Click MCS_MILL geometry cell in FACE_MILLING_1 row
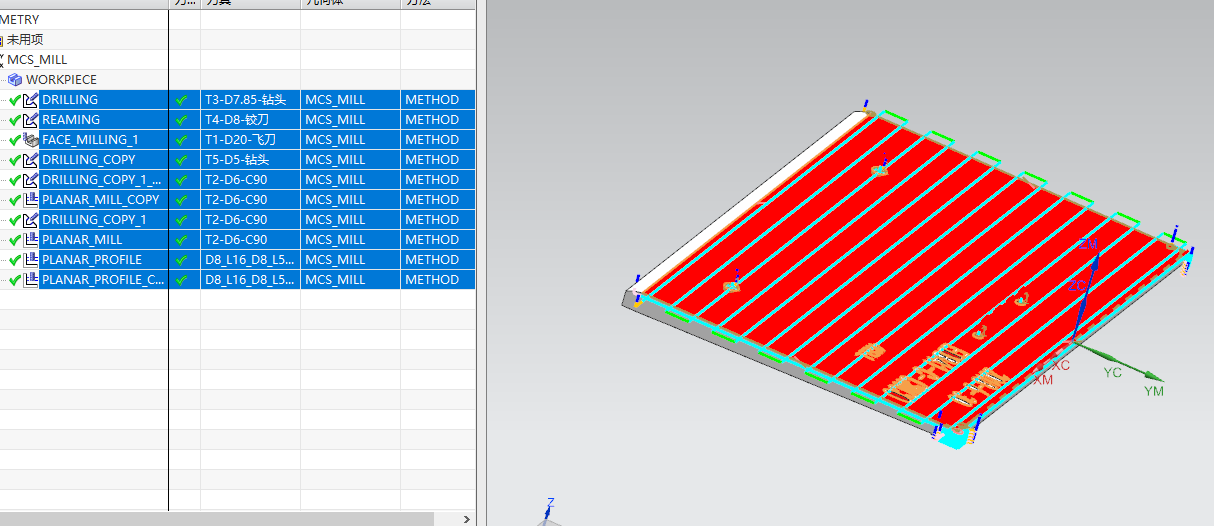Viewport: 1214px width, 526px height. 350,140
